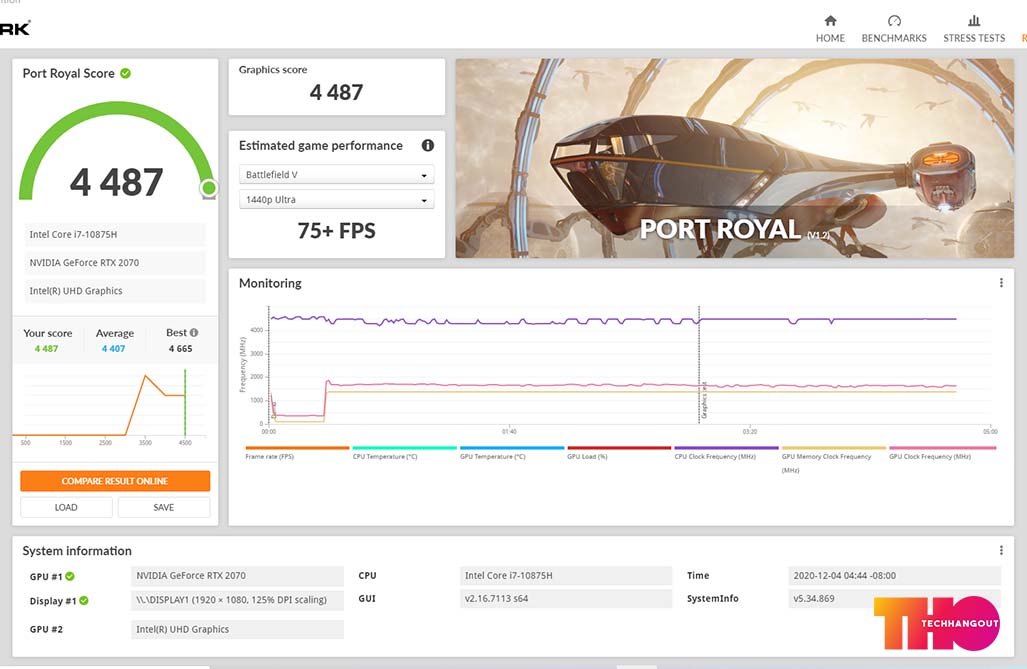
Task: Click the yellow GPU Memory Clock Frequency color bar
Action: 834,448
